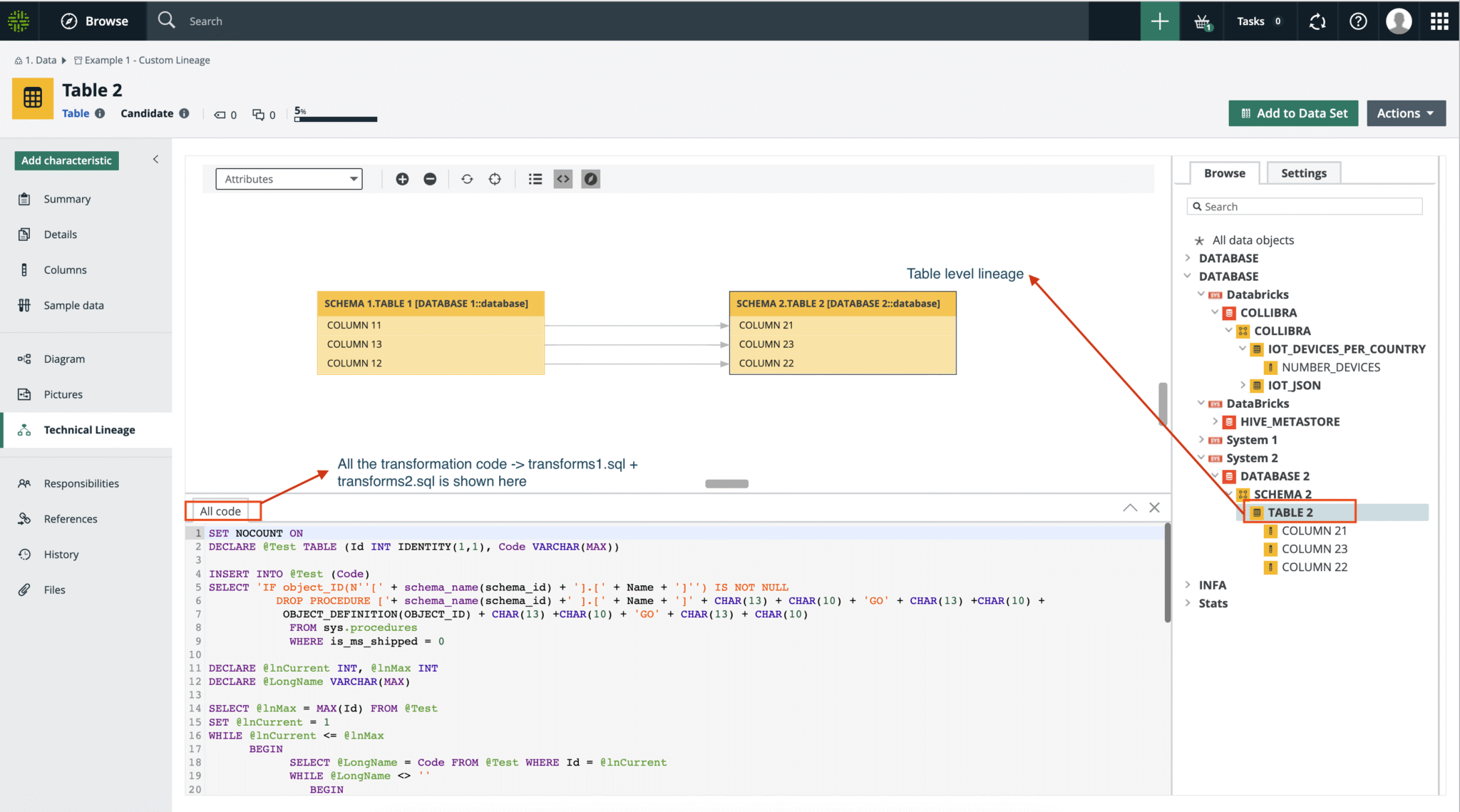
Task: Open the Attributes dropdown
Action: tap(289, 179)
